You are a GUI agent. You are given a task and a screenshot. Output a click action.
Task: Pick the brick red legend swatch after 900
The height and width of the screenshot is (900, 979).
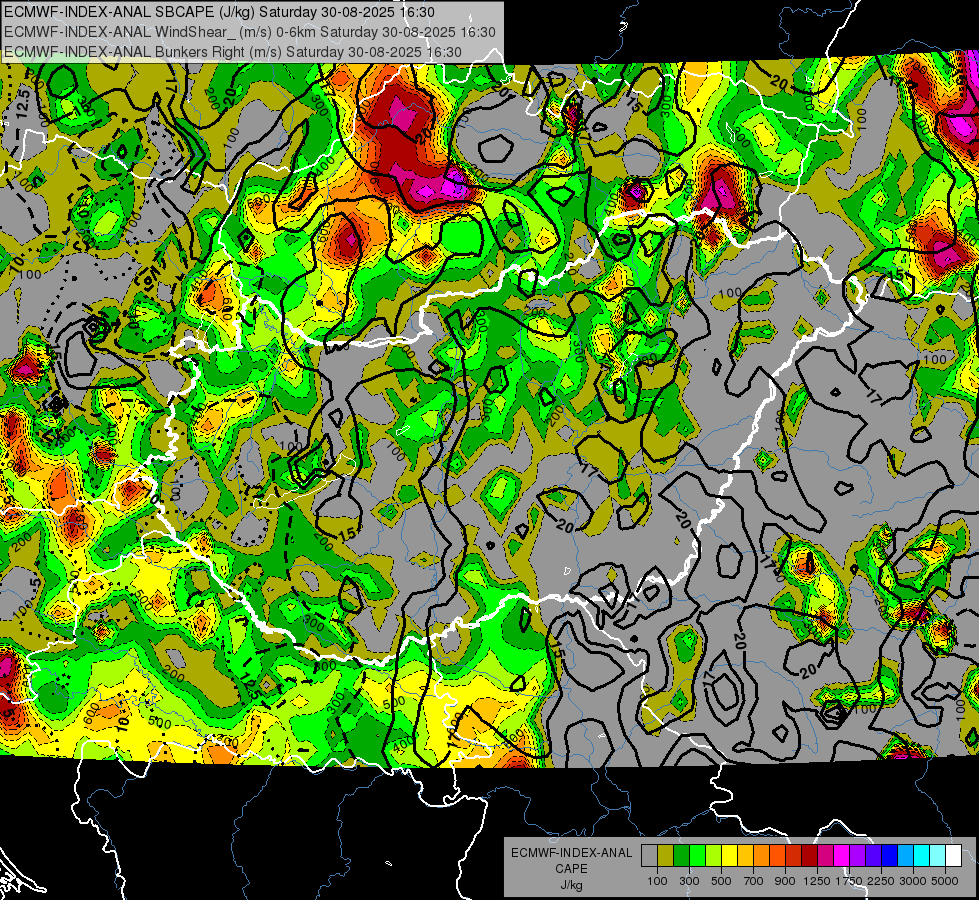click(x=794, y=856)
